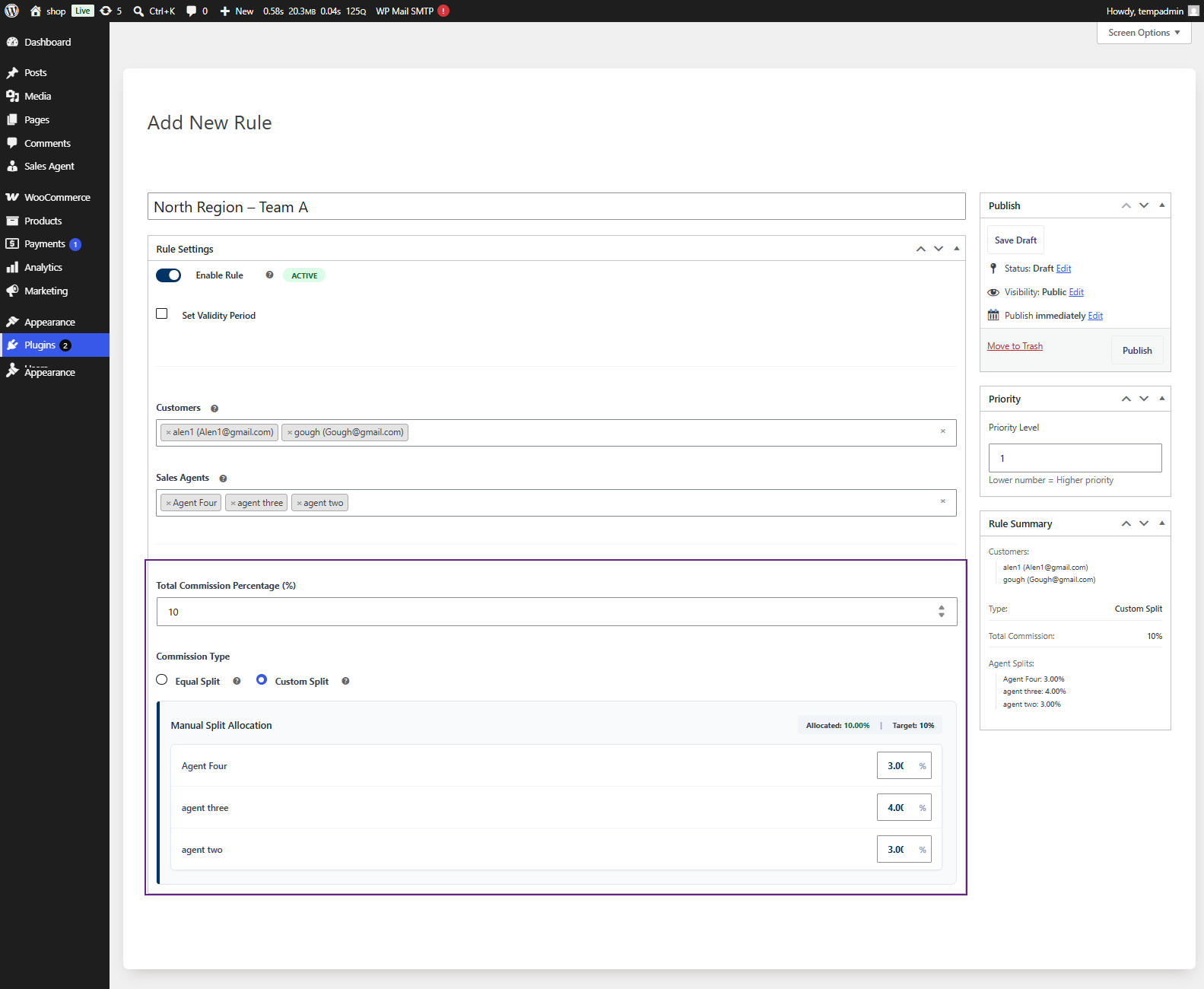The image size is (1204, 989).
Task: Click the Total Commission Percentage stepper arrows
Action: [x=942, y=612]
